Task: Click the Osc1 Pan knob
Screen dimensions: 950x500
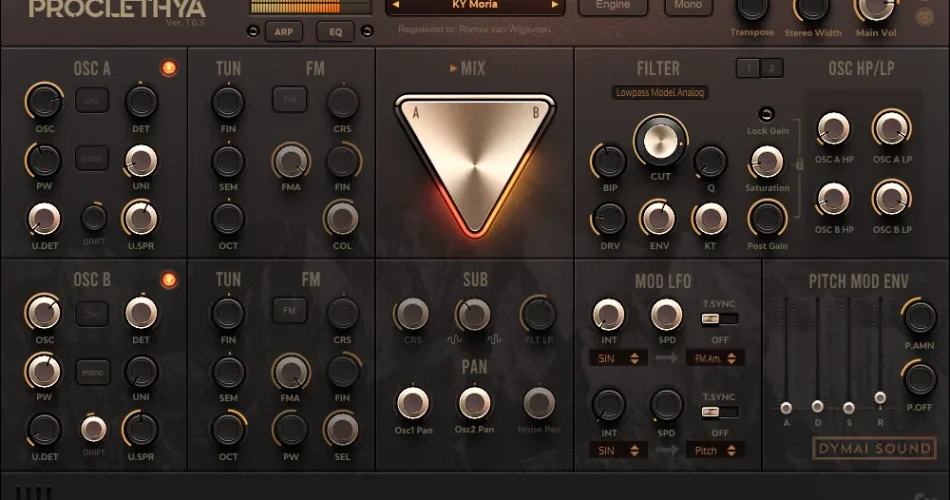Action: point(413,404)
